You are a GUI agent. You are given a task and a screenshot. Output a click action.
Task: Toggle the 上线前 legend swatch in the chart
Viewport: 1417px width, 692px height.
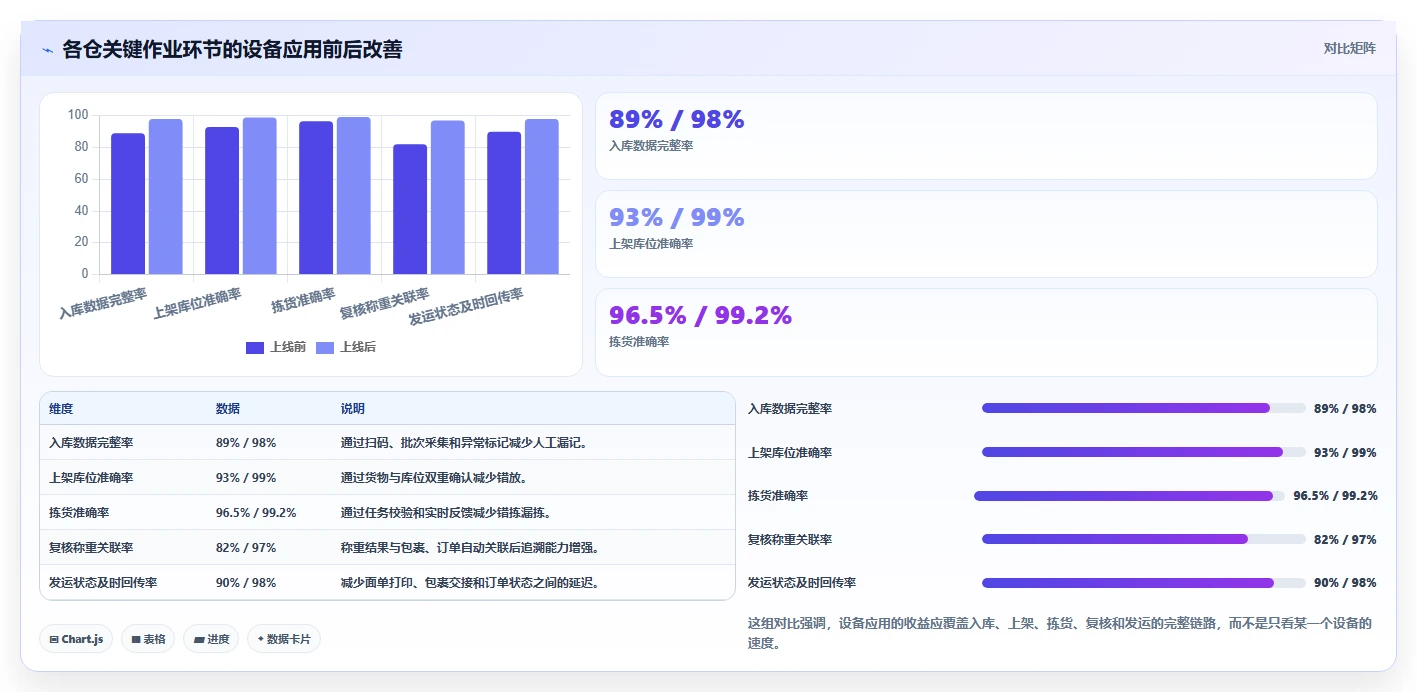(255, 348)
